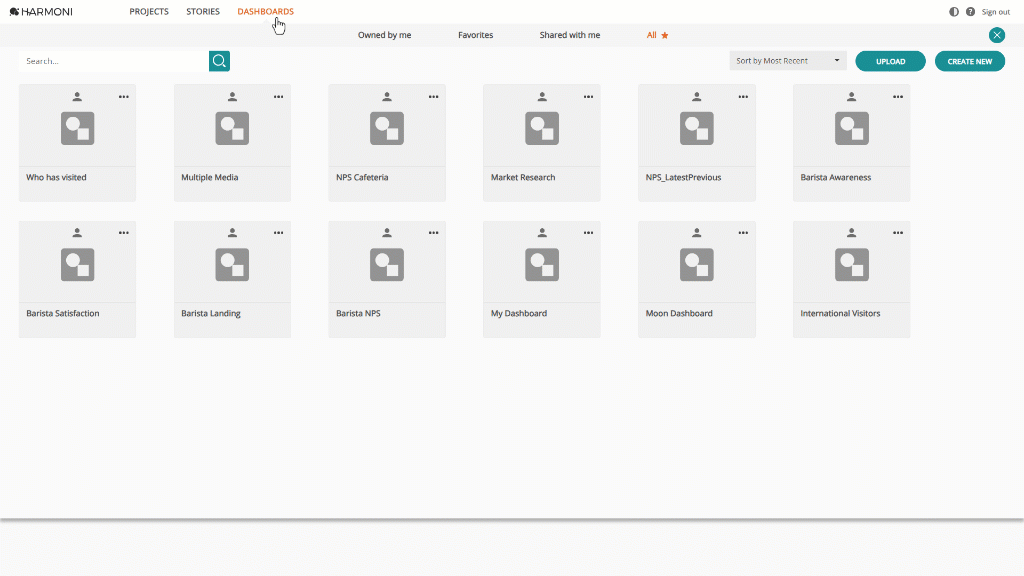Open options menu for My Dashboard

pyautogui.click(x=588, y=232)
